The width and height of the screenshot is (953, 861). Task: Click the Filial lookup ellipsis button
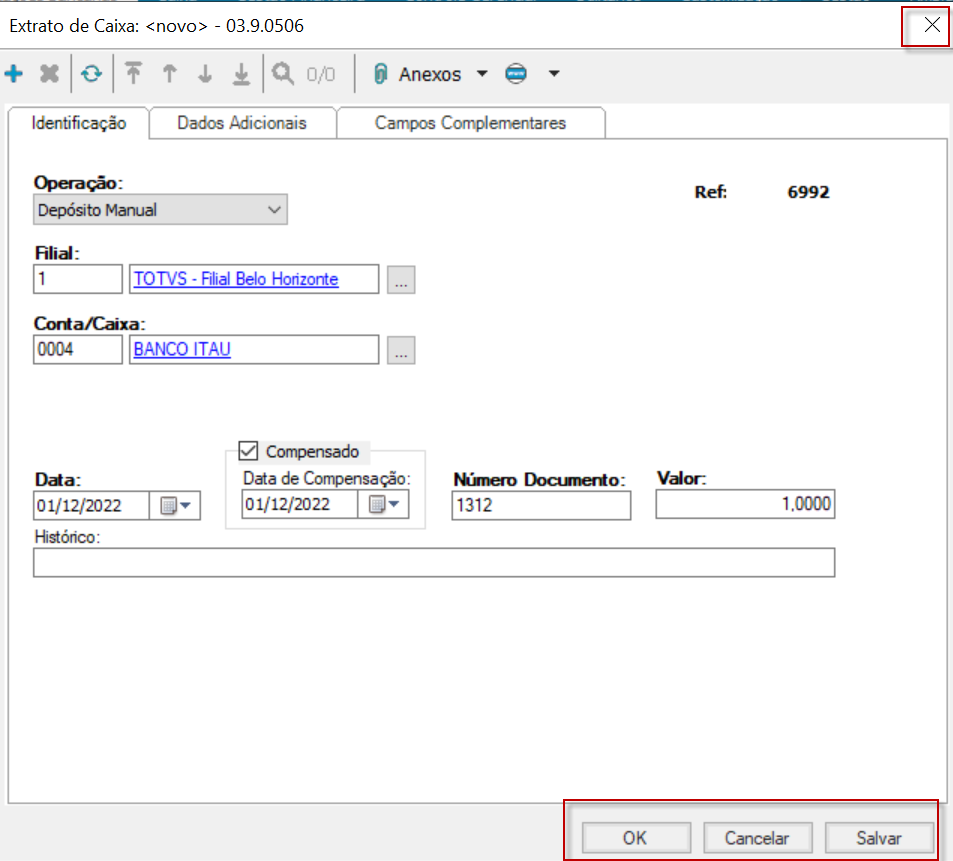tap(401, 280)
